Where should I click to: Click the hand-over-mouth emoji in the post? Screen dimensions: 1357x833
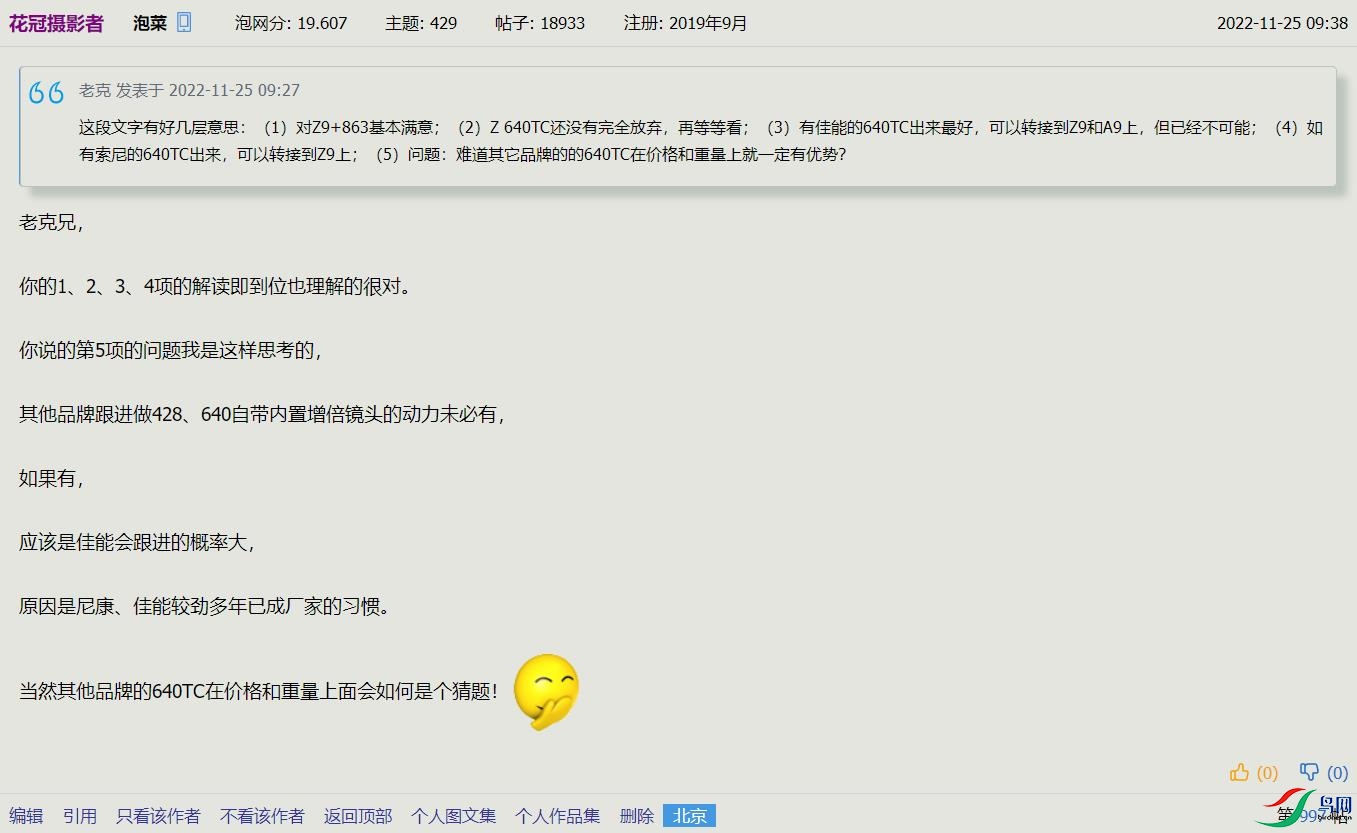point(546,691)
